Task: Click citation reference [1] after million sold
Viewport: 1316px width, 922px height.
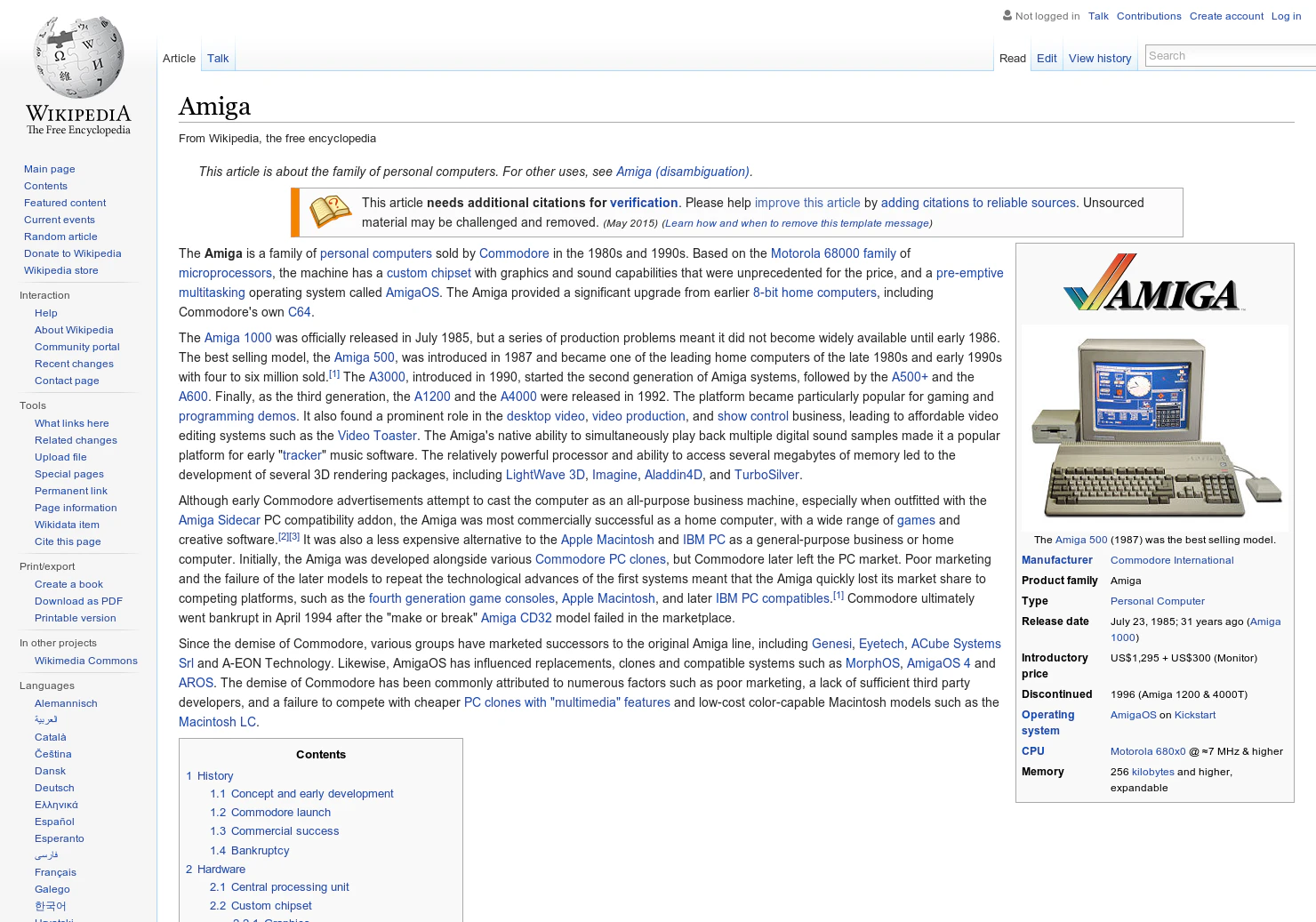Action: coord(334,374)
